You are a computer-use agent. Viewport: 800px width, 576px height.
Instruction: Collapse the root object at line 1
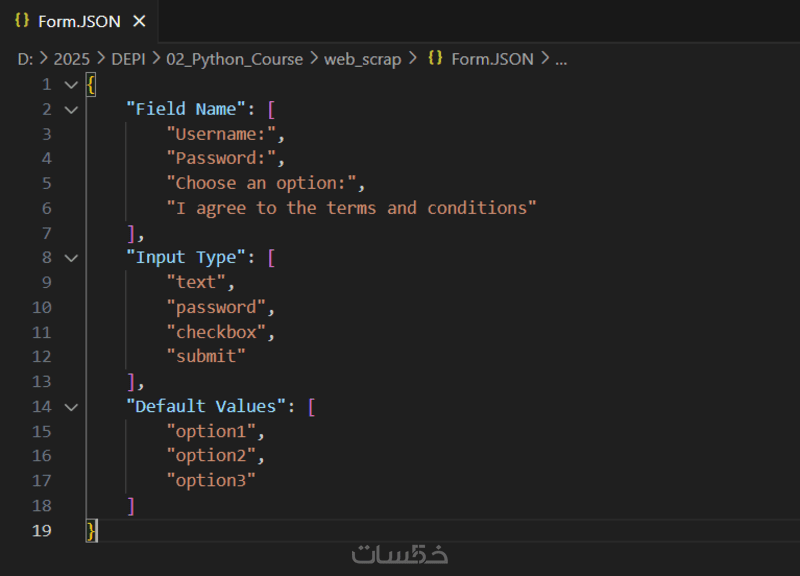pyautogui.click(x=70, y=85)
